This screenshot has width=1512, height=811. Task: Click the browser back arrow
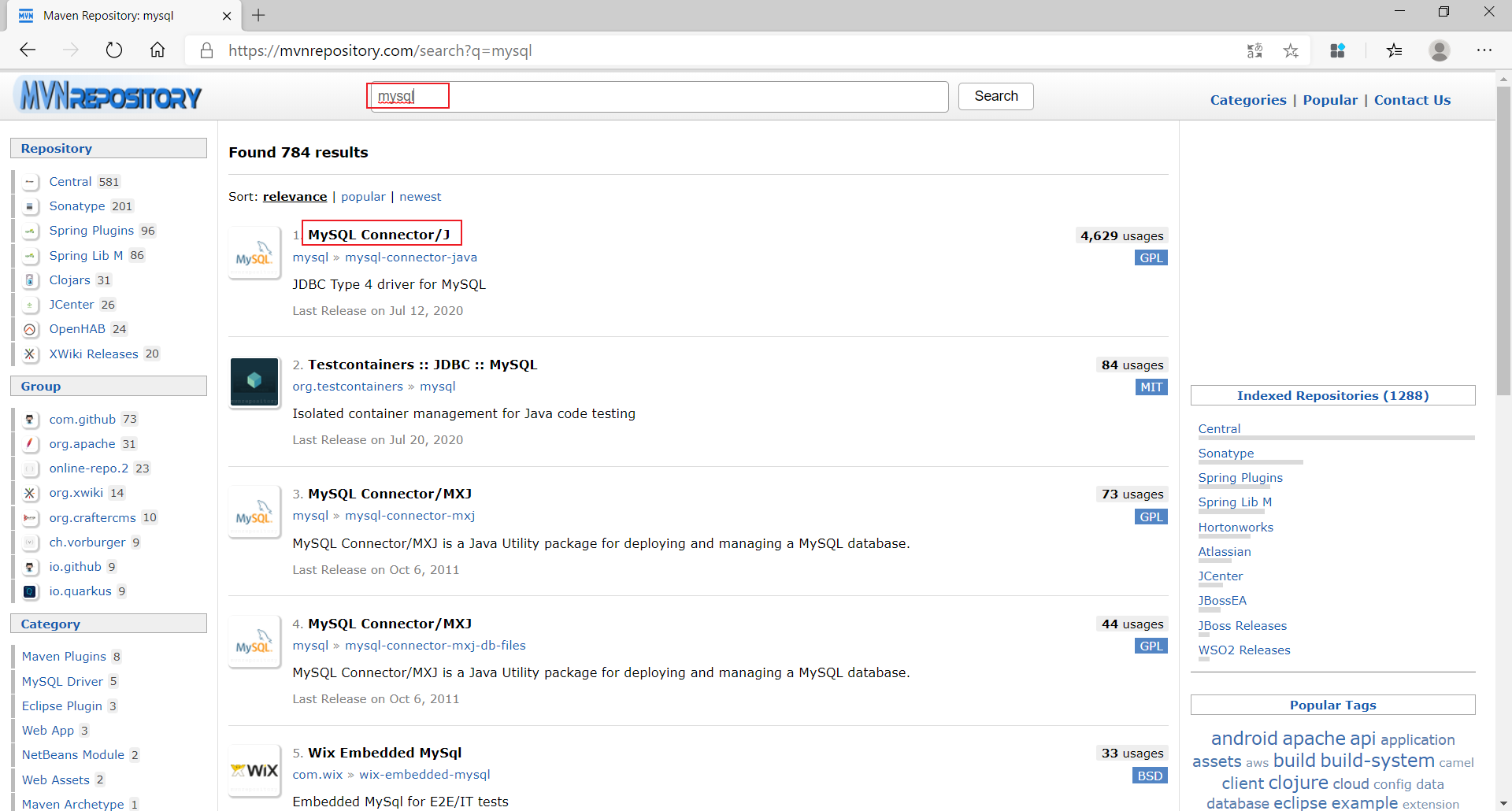point(28,50)
